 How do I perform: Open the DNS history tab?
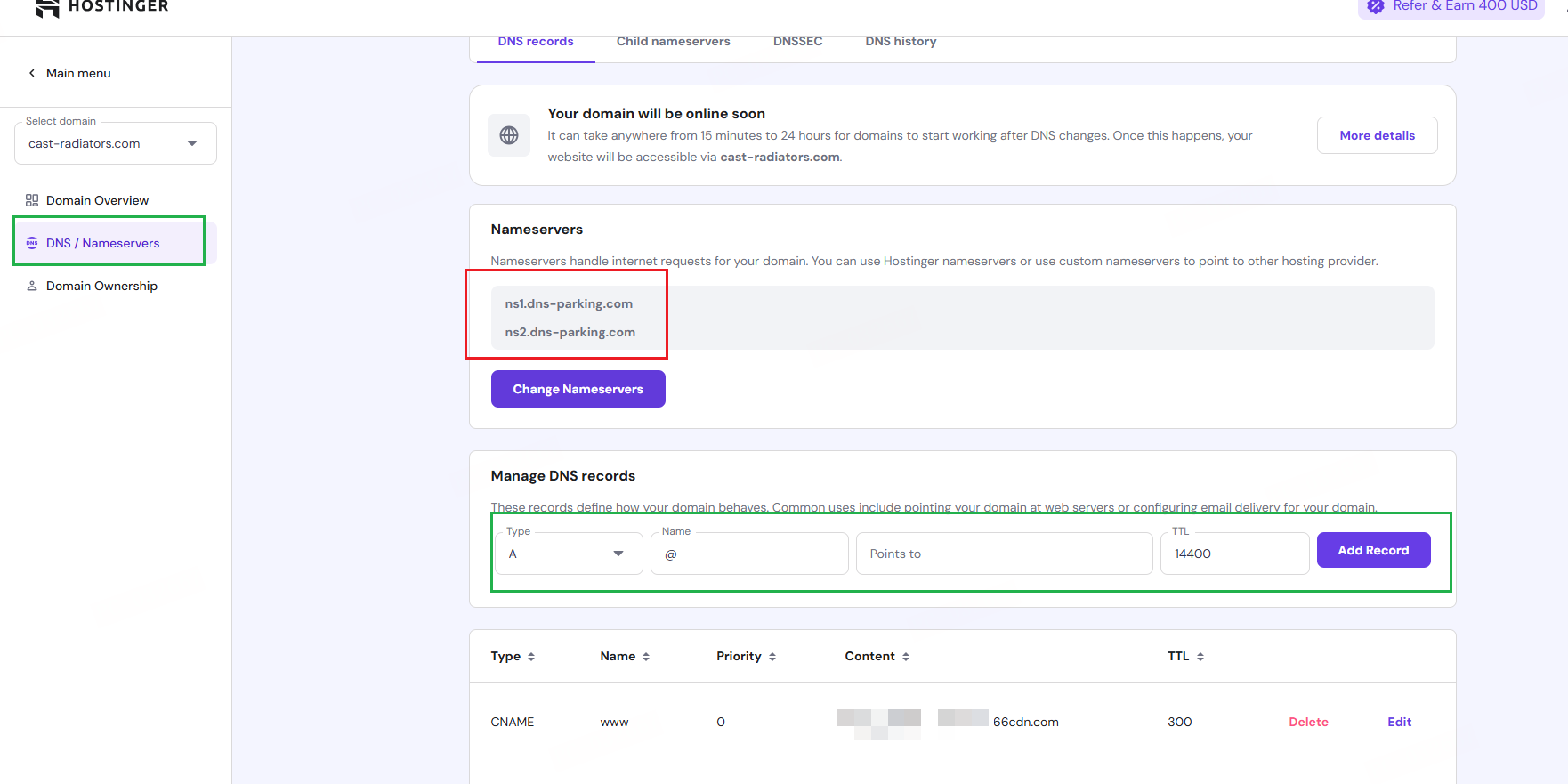click(901, 42)
